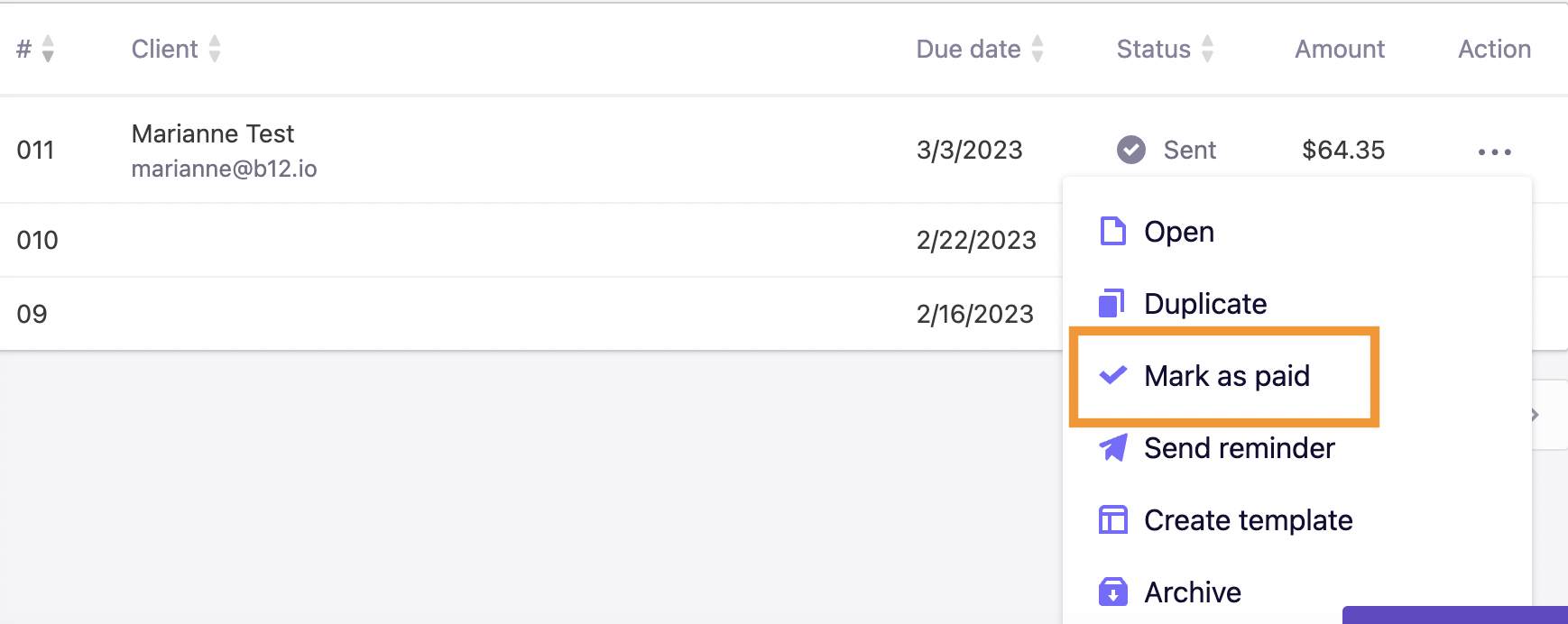Click the marianne@b12.io email link
Viewport: 1568px width, 624px height.
tap(224, 169)
